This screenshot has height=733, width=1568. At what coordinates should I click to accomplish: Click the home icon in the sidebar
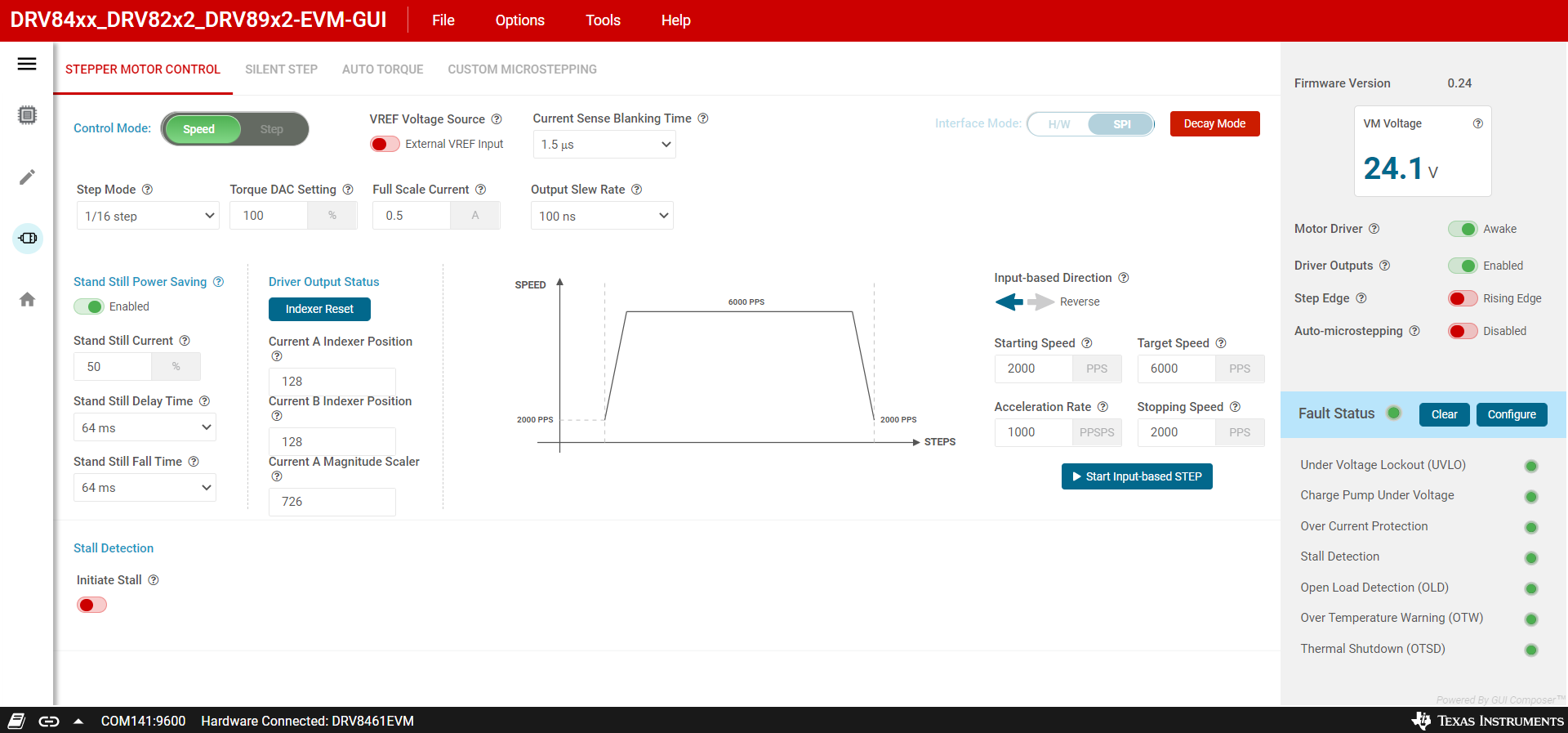pos(27,299)
